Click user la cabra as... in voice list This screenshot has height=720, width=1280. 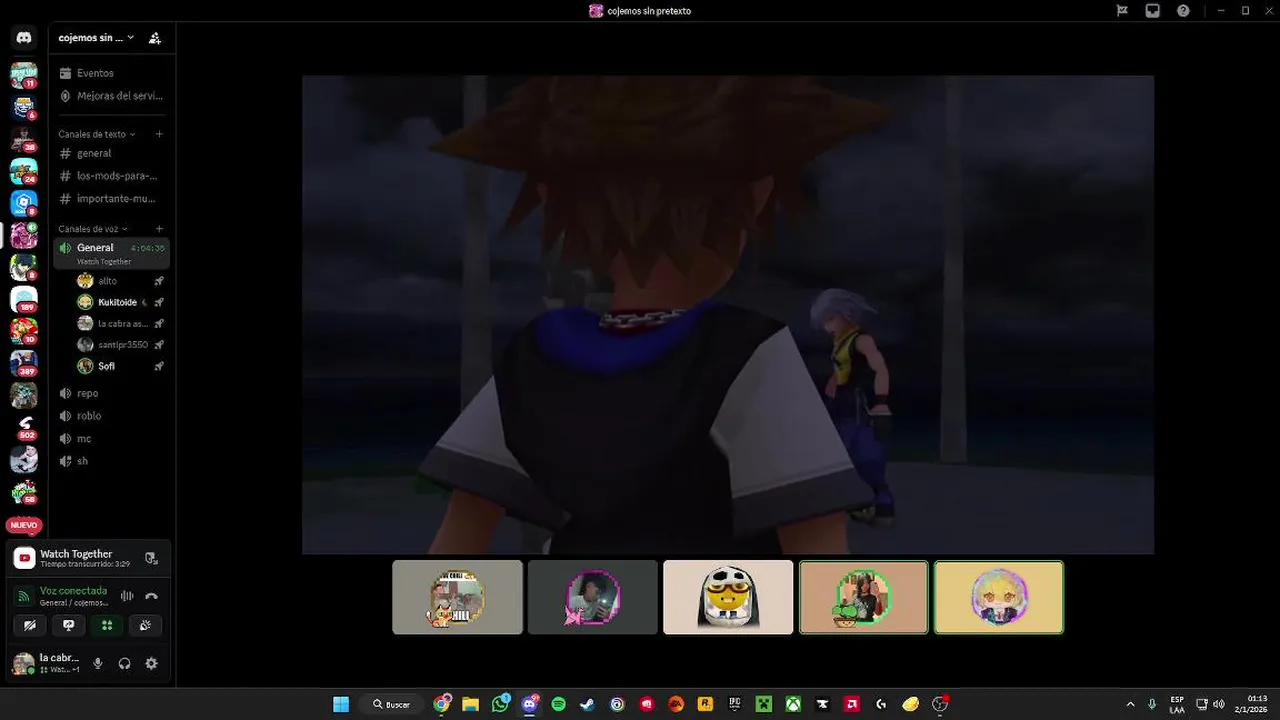tap(120, 324)
